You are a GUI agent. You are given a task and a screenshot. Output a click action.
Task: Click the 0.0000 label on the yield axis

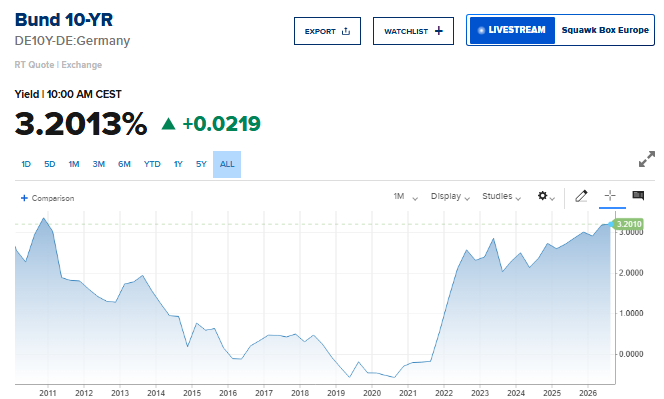pos(631,354)
